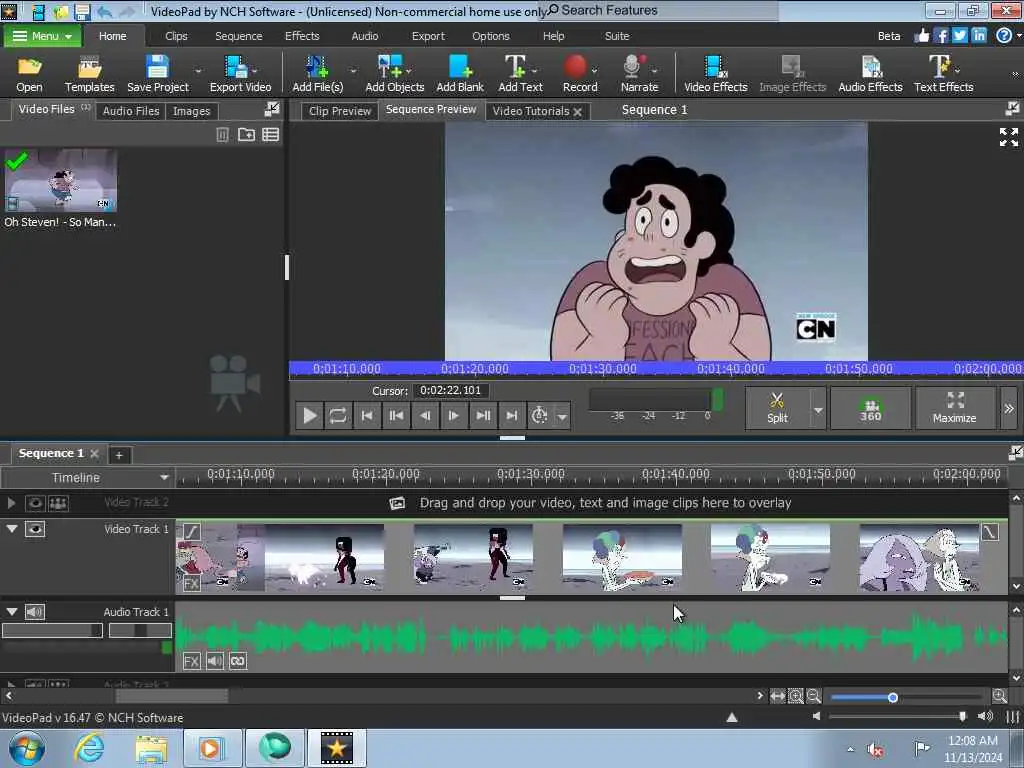Open the Audio Effects tool
Image resolution: width=1024 pixels, height=768 pixels.
point(870,73)
